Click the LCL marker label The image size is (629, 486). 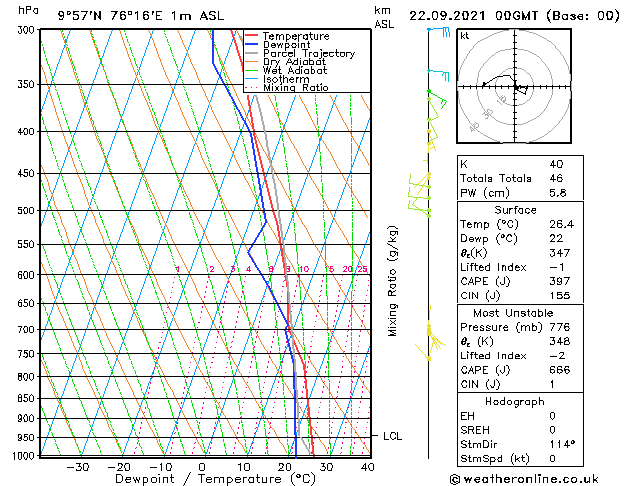pos(392,436)
